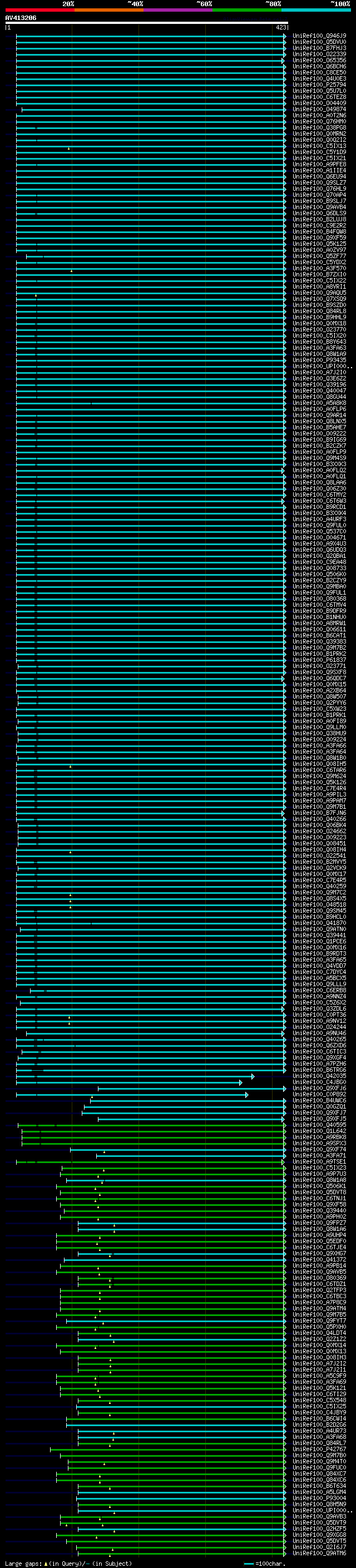Select the UniRef100_C6TEZ8 hit label
This screenshot has height=1568, width=356.
pyautogui.click(x=319, y=97)
